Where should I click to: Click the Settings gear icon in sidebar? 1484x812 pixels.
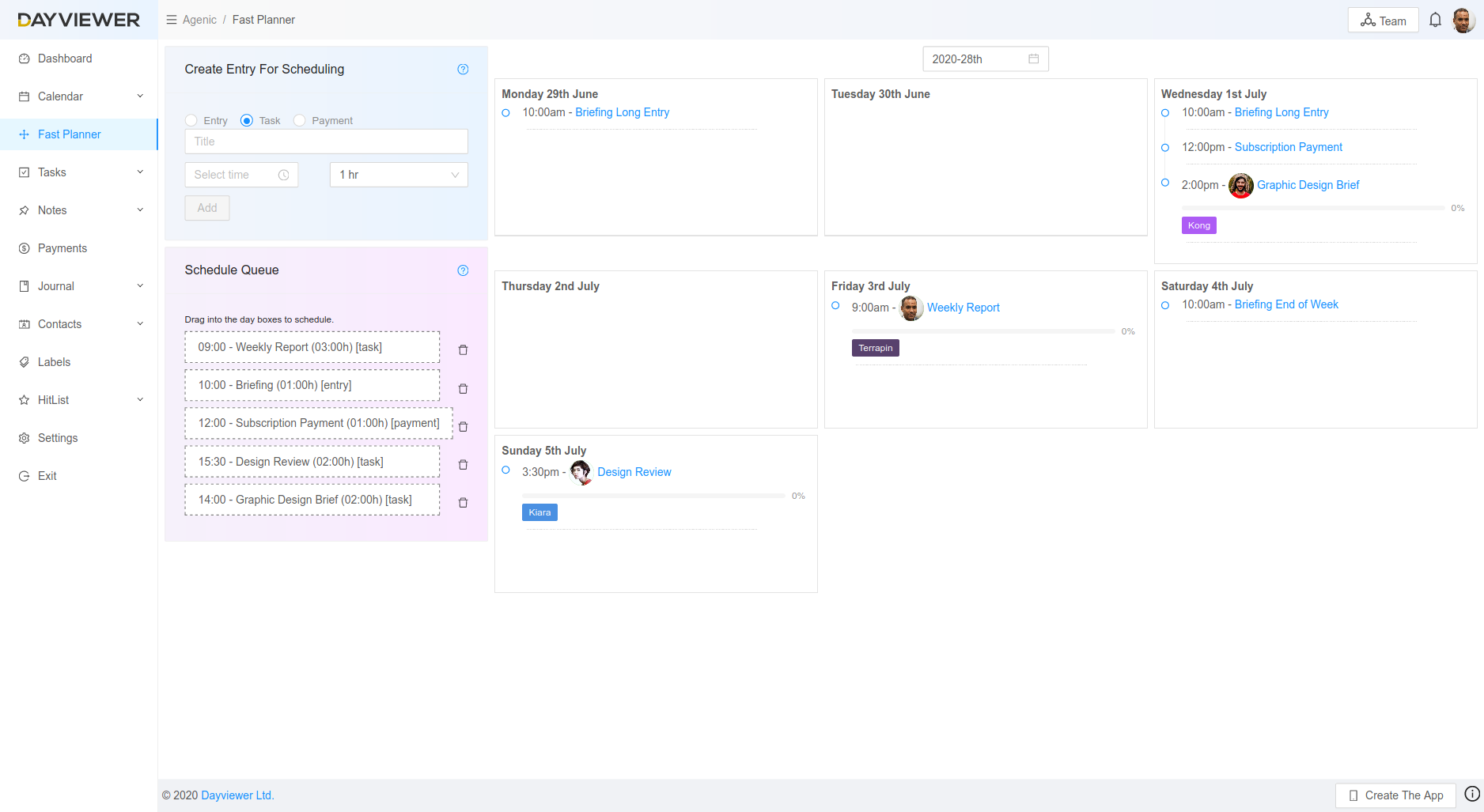click(x=24, y=438)
